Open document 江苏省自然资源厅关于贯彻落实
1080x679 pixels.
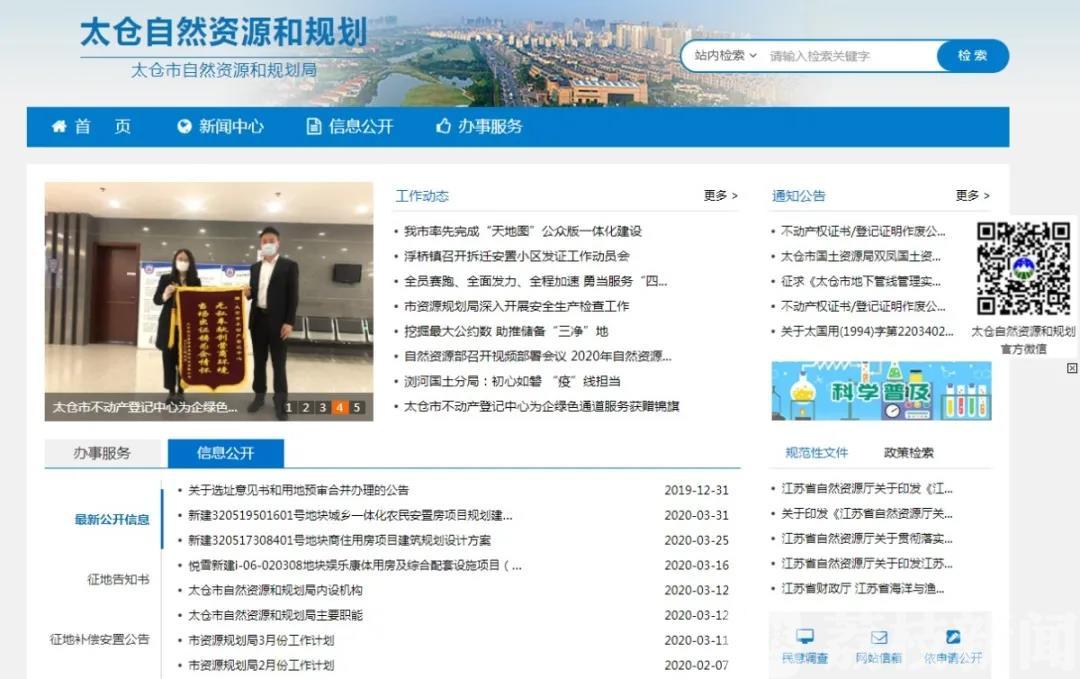tap(867, 539)
